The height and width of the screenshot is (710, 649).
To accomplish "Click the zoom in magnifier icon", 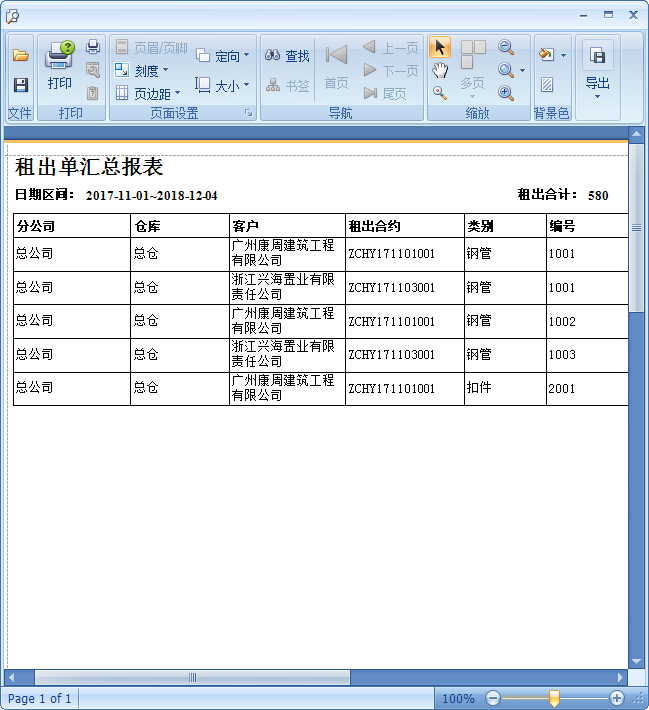I will point(506,93).
